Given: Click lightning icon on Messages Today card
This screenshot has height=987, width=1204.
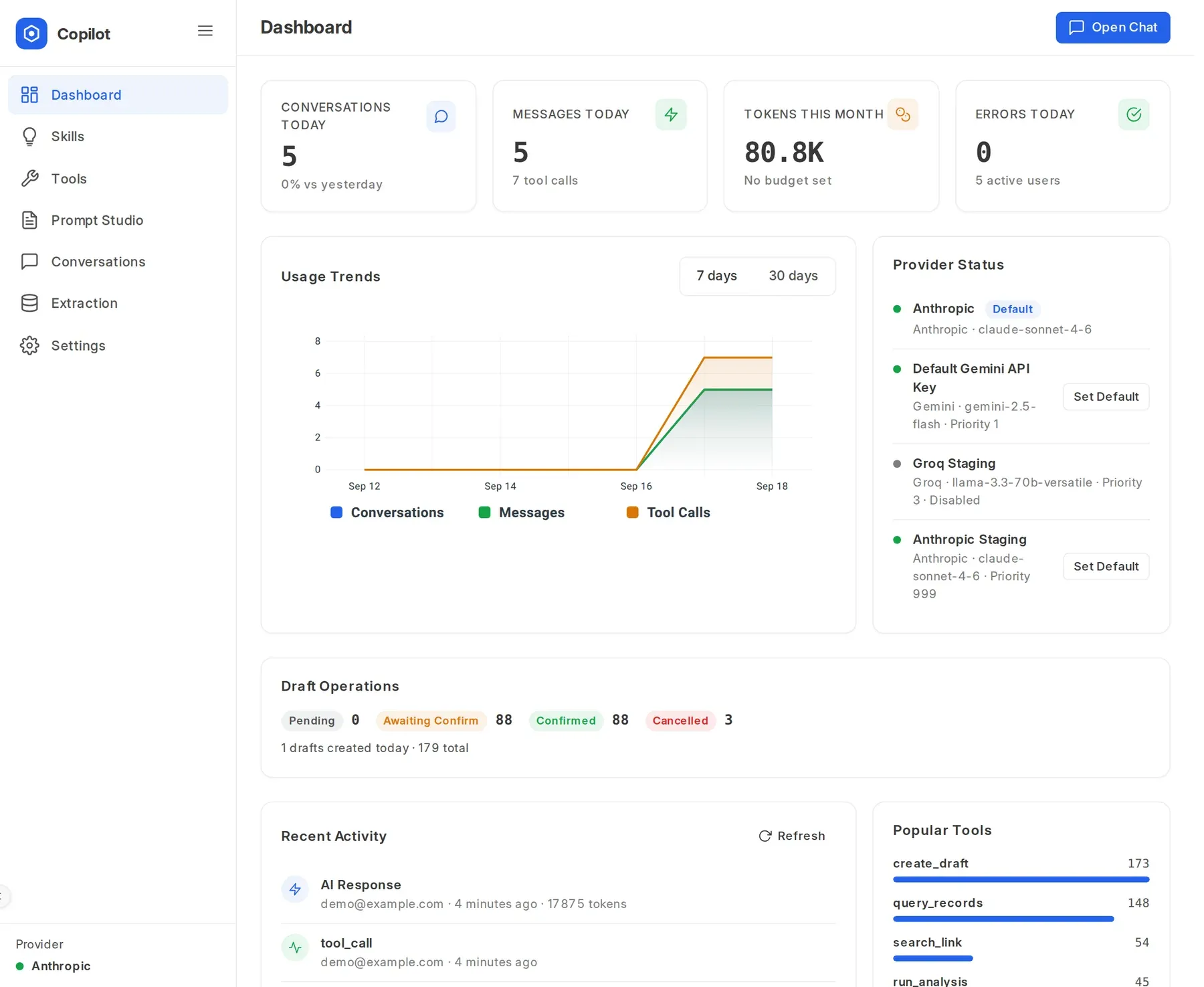Looking at the screenshot, I should click(x=671, y=114).
